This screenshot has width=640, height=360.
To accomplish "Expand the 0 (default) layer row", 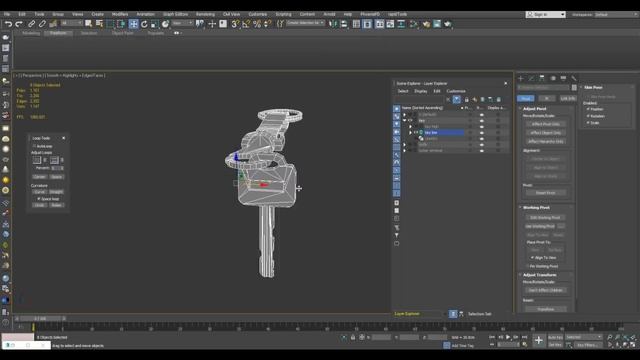I will click(404, 115).
